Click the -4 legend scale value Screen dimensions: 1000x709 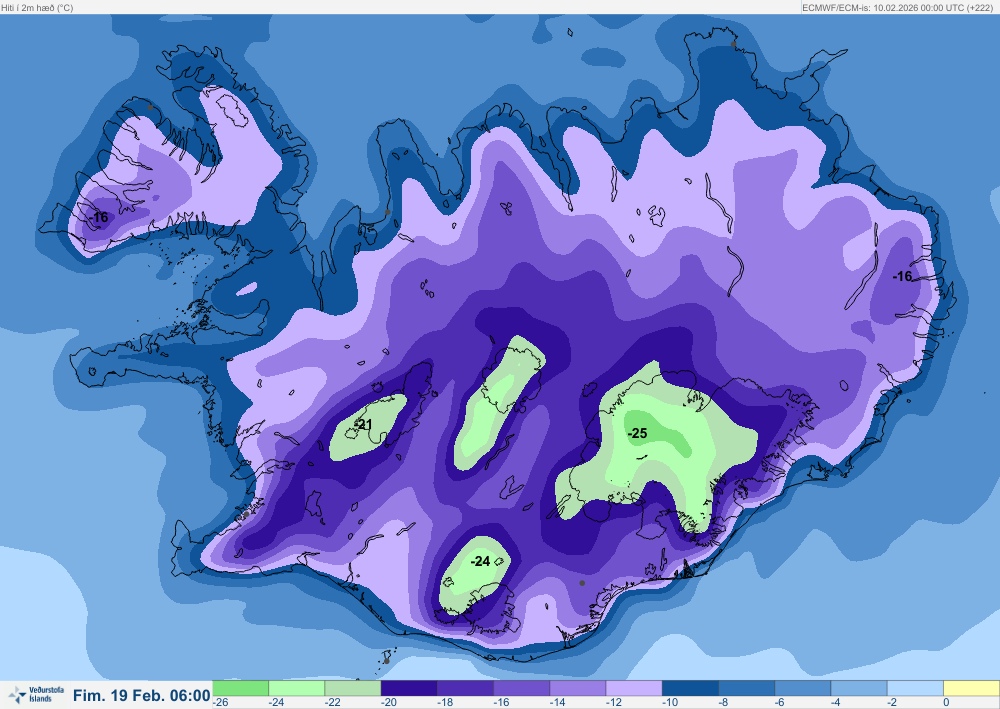[836, 703]
